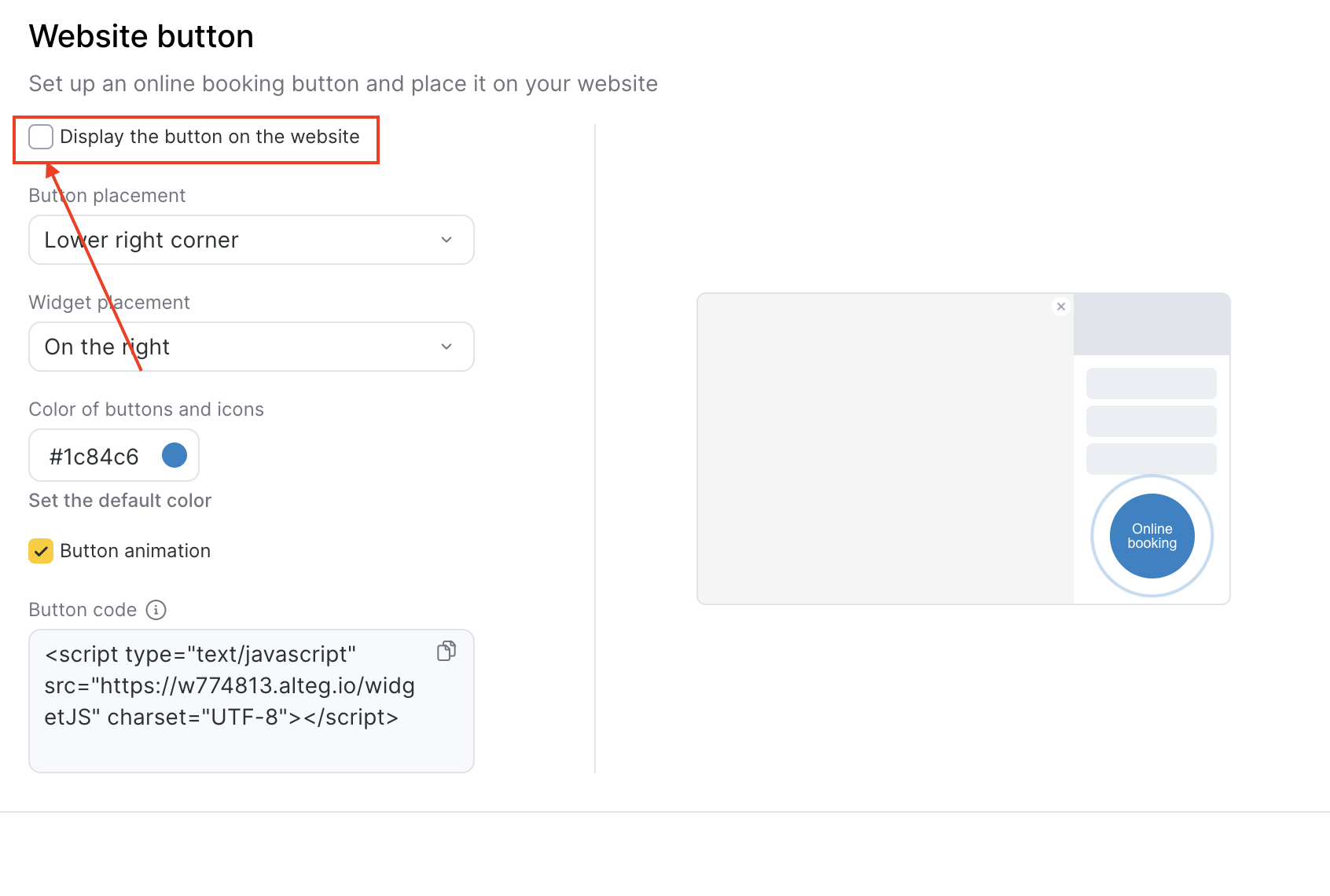Open the Widget placement dropdown
This screenshot has width=1330, height=896.
tap(251, 347)
